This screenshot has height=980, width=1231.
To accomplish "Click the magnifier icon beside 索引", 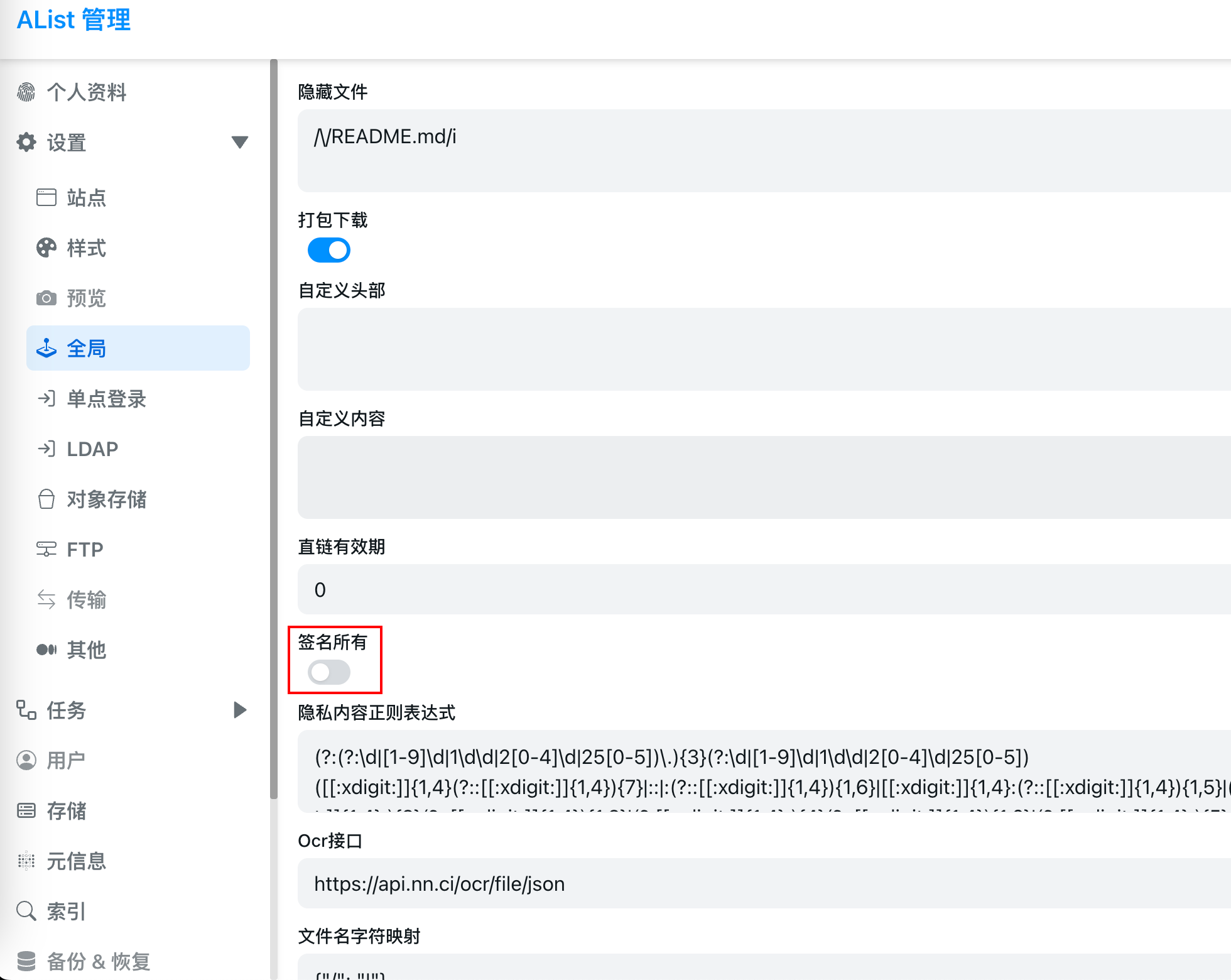I will click(x=26, y=912).
